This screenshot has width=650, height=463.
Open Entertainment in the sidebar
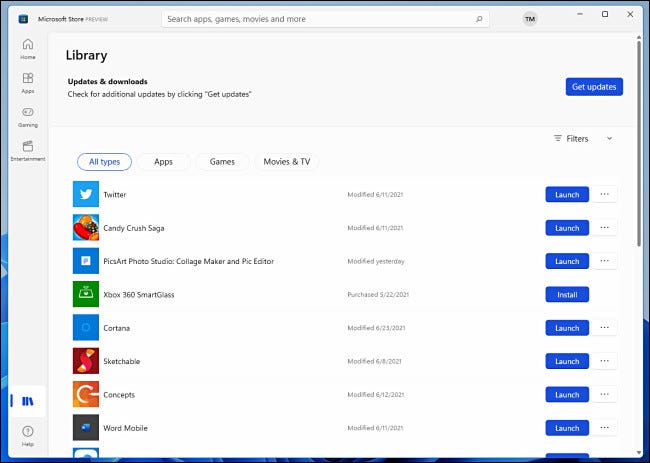[27, 150]
